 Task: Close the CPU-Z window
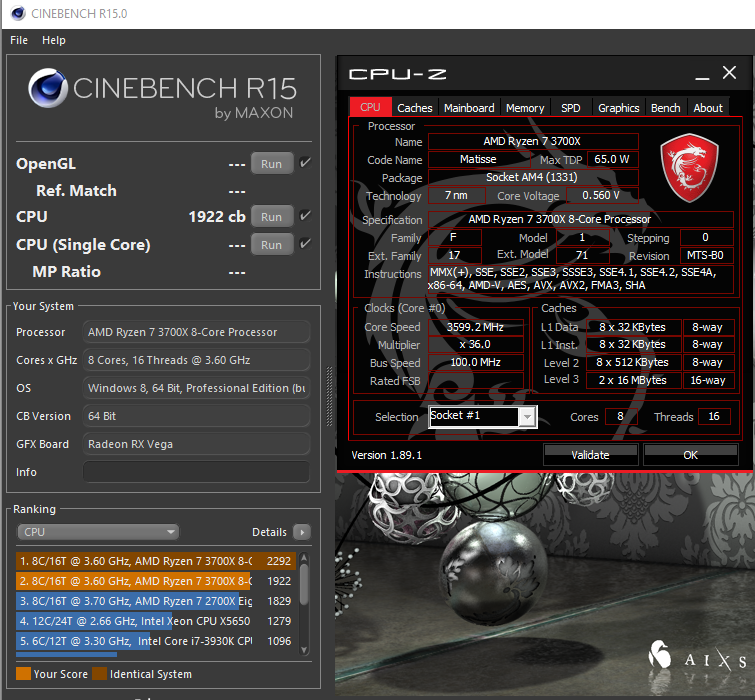click(729, 73)
